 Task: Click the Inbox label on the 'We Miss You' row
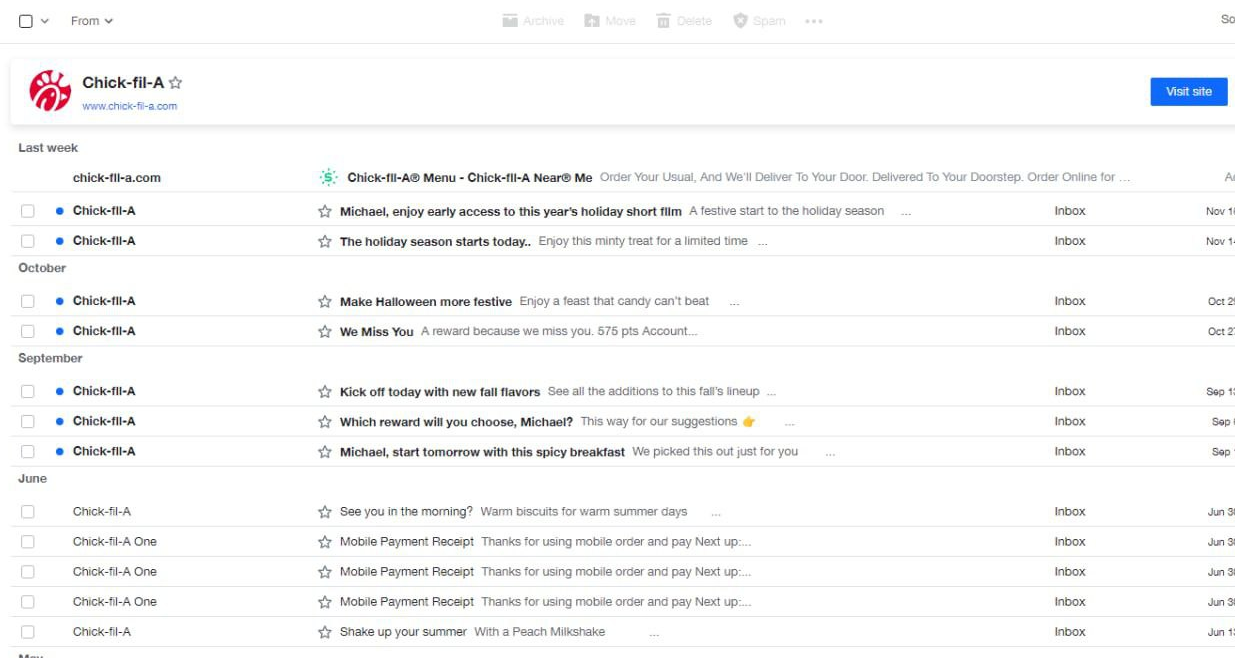coord(1070,331)
